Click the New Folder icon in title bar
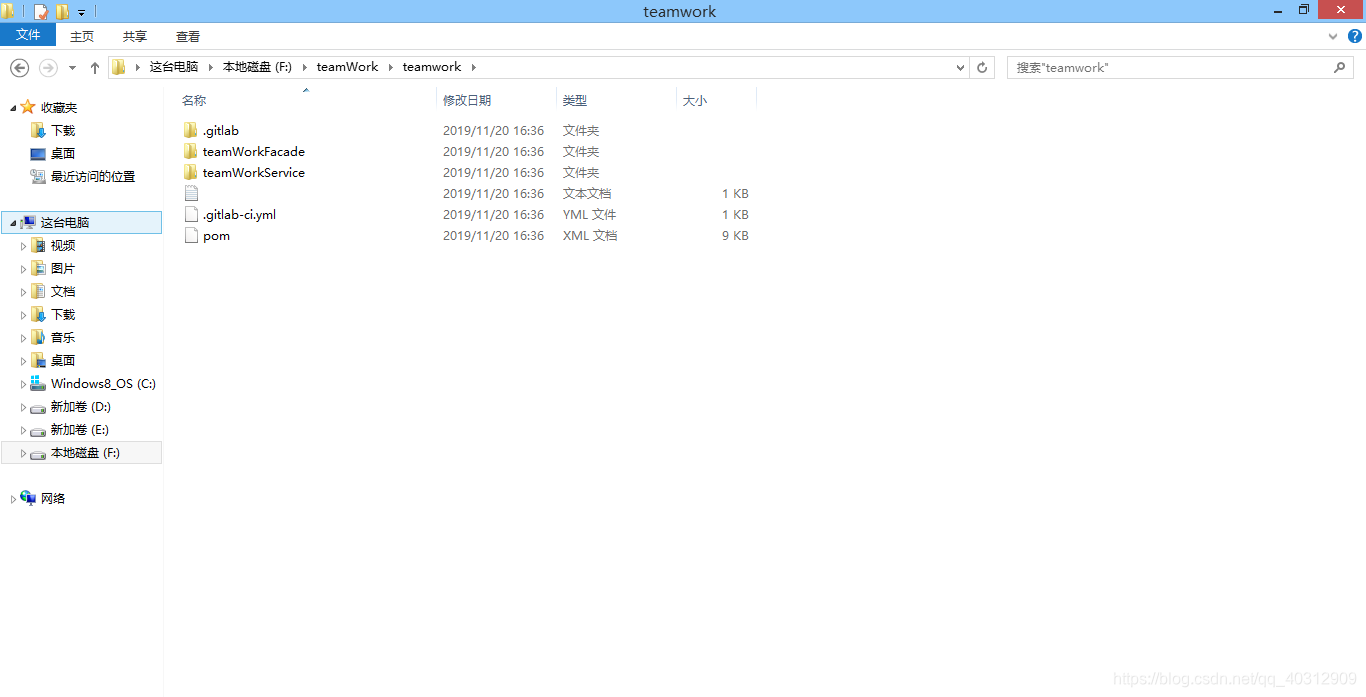Screen dimensions: 1366x697 [63, 12]
